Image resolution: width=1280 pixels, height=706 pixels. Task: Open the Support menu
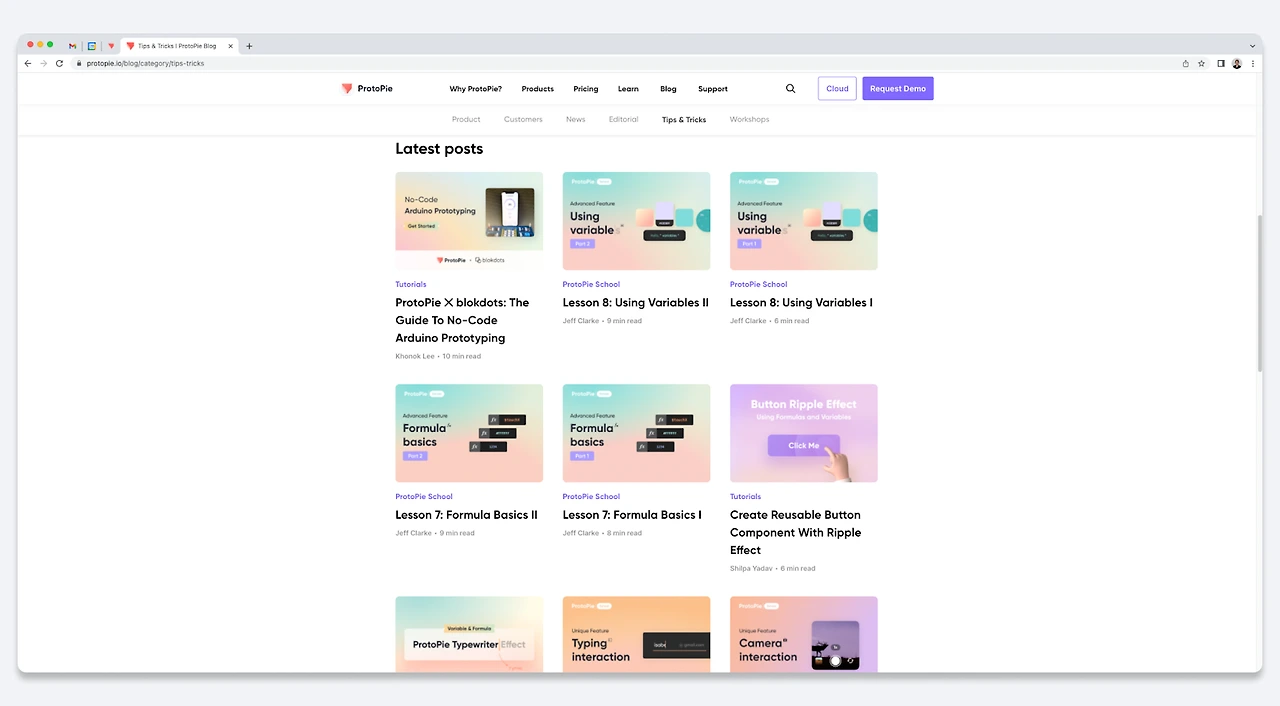click(713, 89)
